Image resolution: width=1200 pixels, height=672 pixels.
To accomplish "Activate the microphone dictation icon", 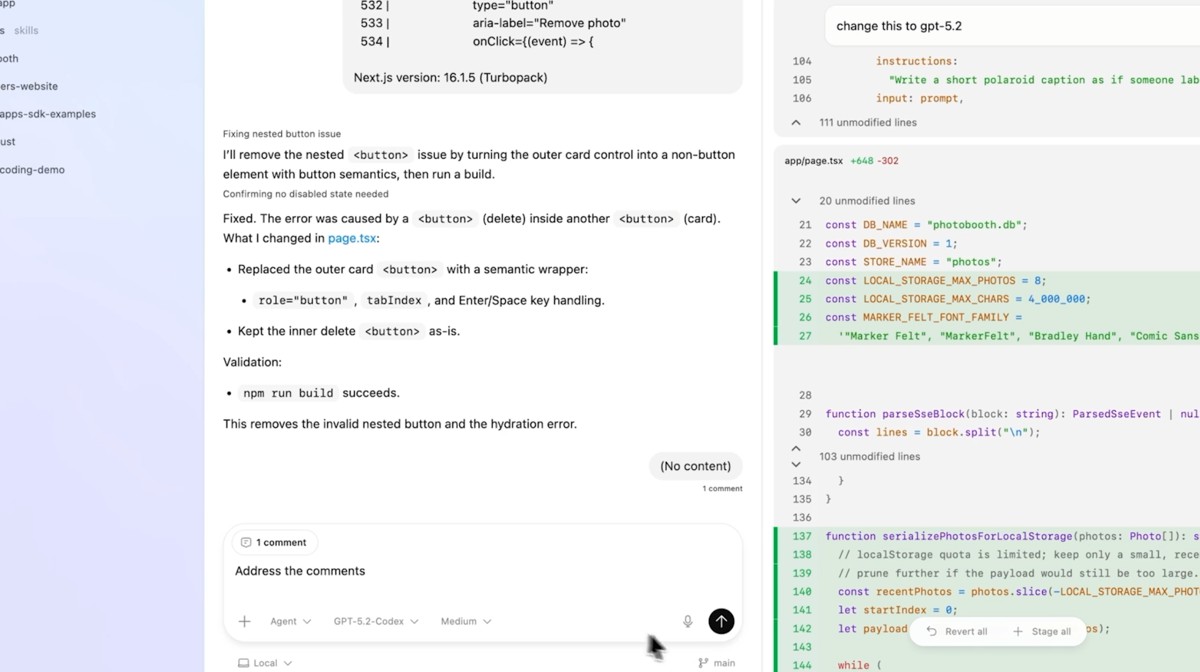I will tap(687, 621).
